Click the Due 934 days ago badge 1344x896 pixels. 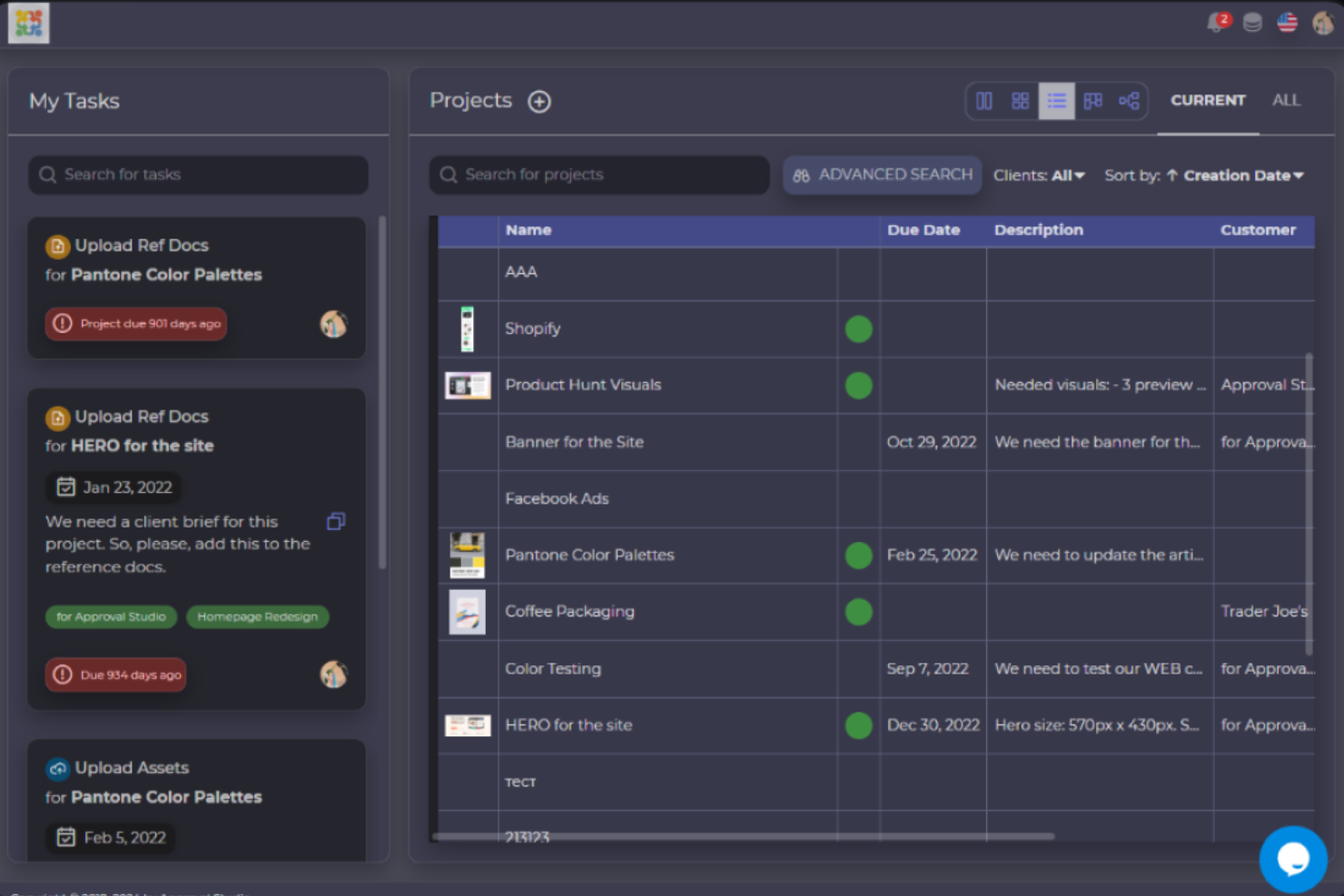tap(116, 674)
